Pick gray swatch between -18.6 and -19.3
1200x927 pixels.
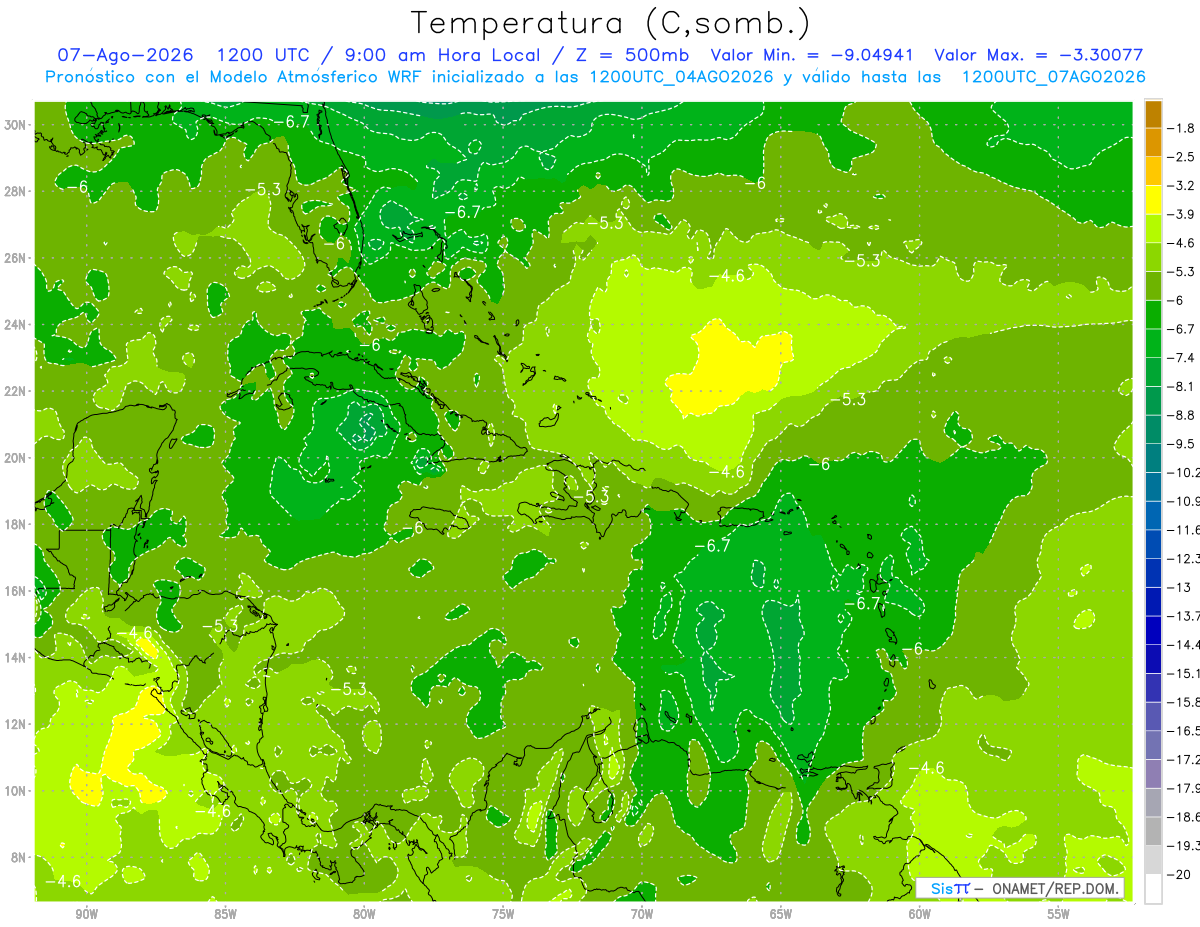(1153, 831)
